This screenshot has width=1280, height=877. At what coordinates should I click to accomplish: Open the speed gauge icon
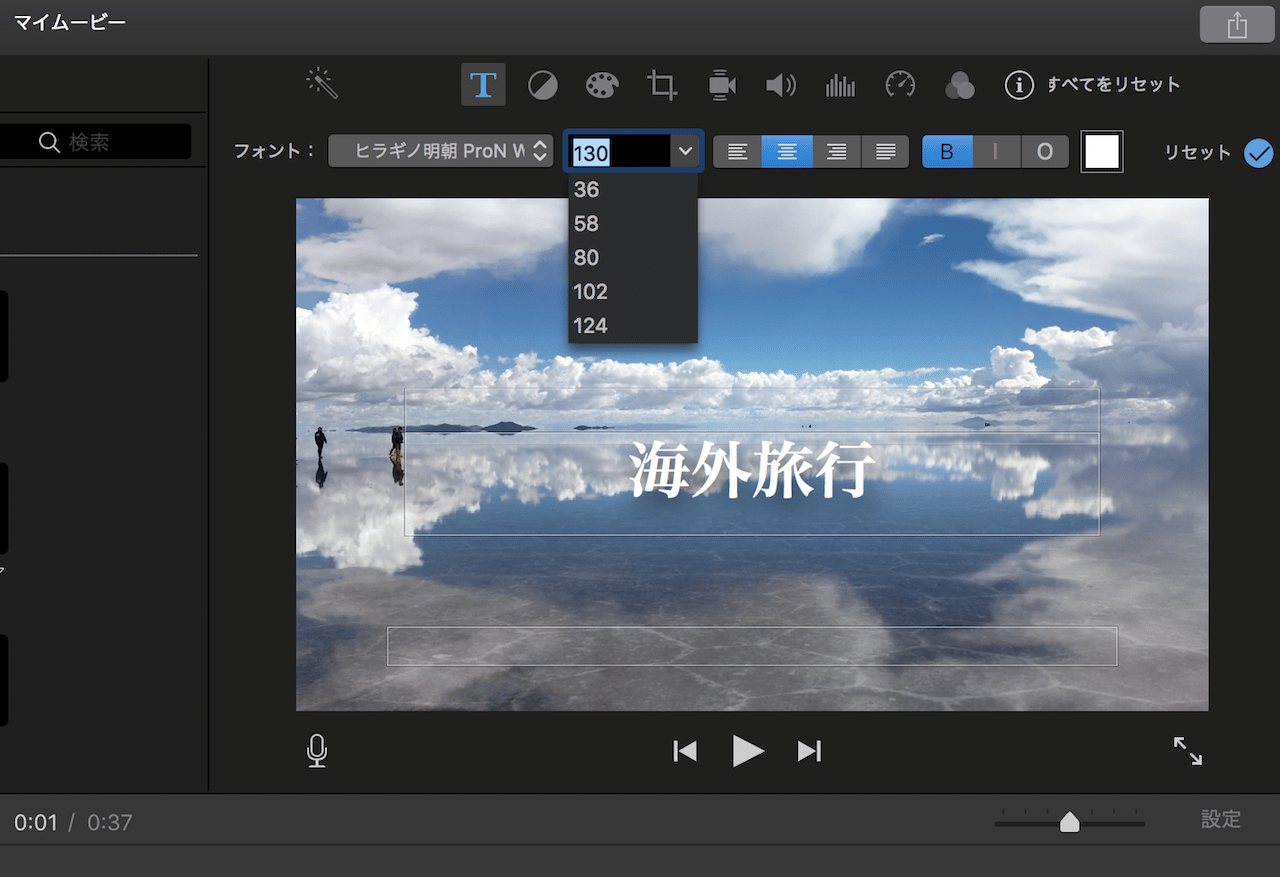[900, 85]
